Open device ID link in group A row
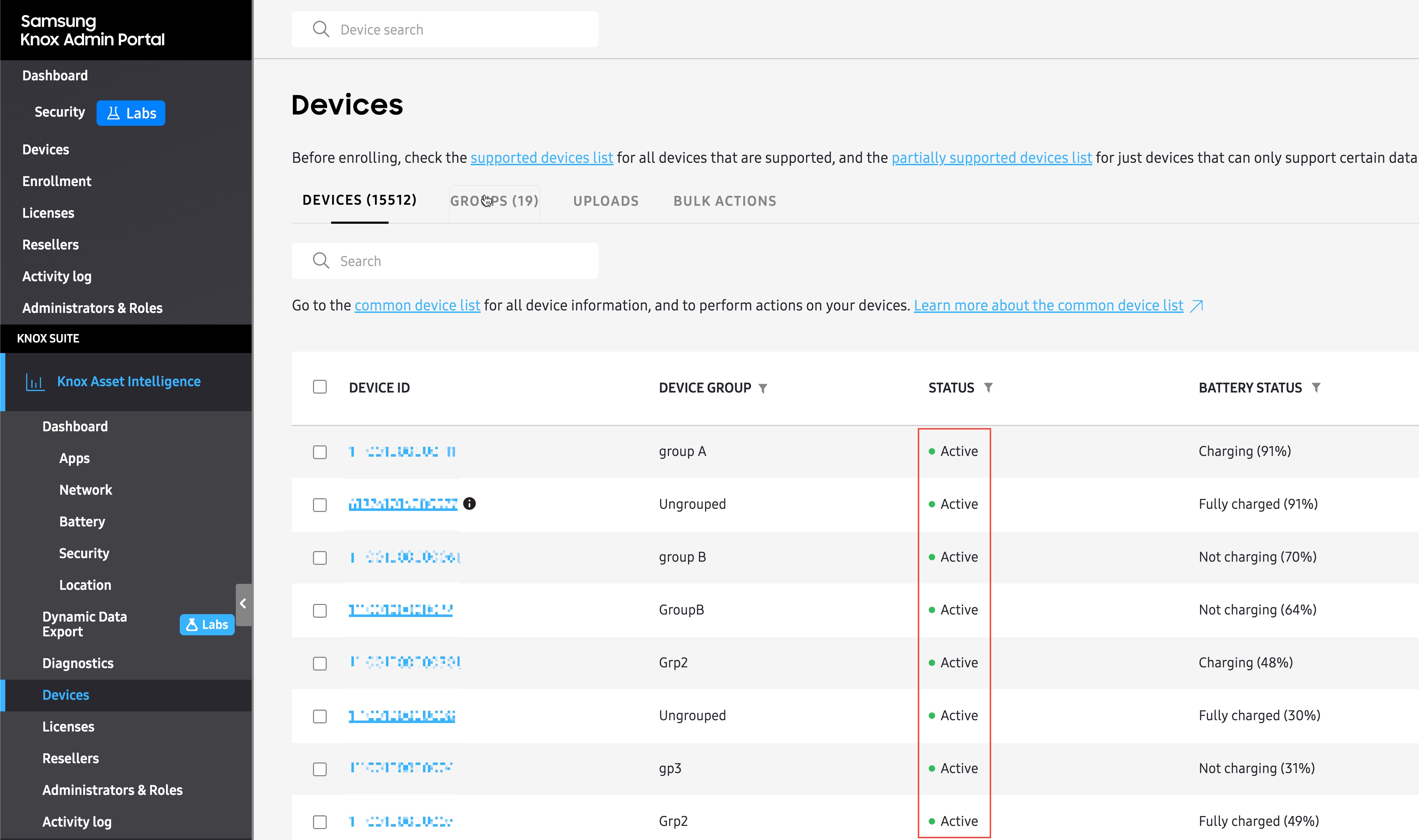 point(402,452)
